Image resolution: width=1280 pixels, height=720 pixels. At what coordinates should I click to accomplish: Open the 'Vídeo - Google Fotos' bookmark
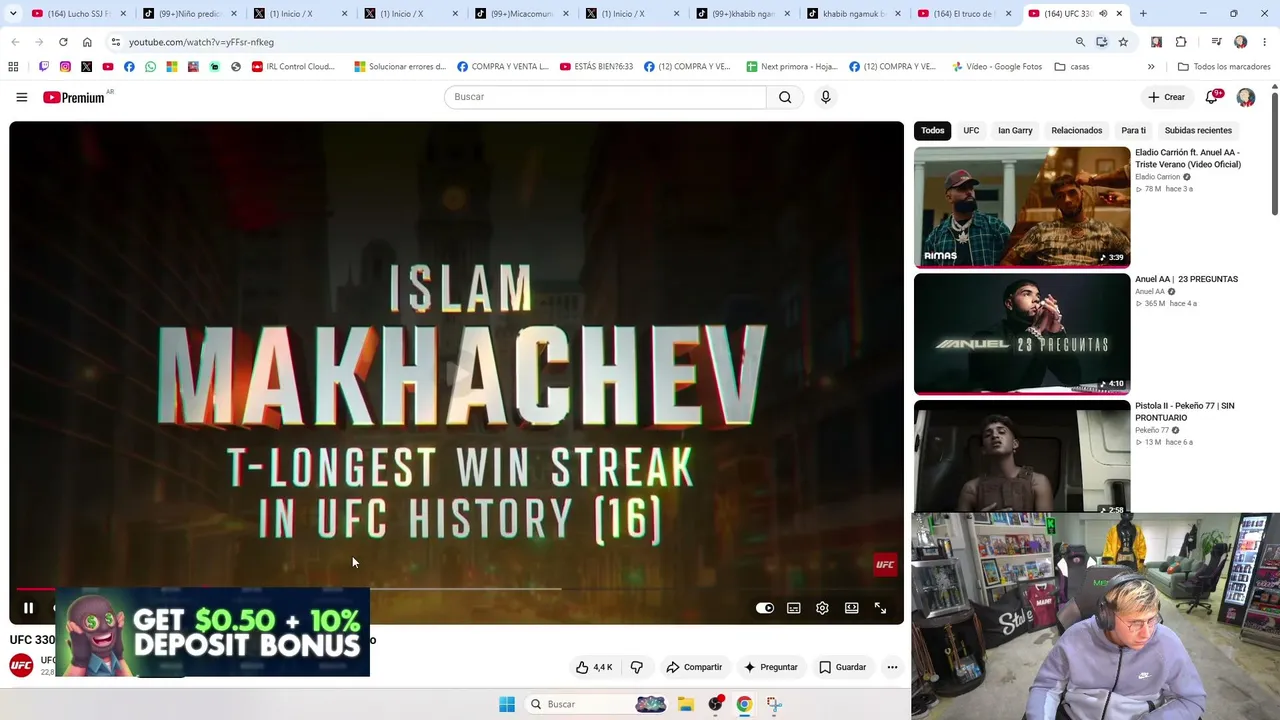click(997, 67)
